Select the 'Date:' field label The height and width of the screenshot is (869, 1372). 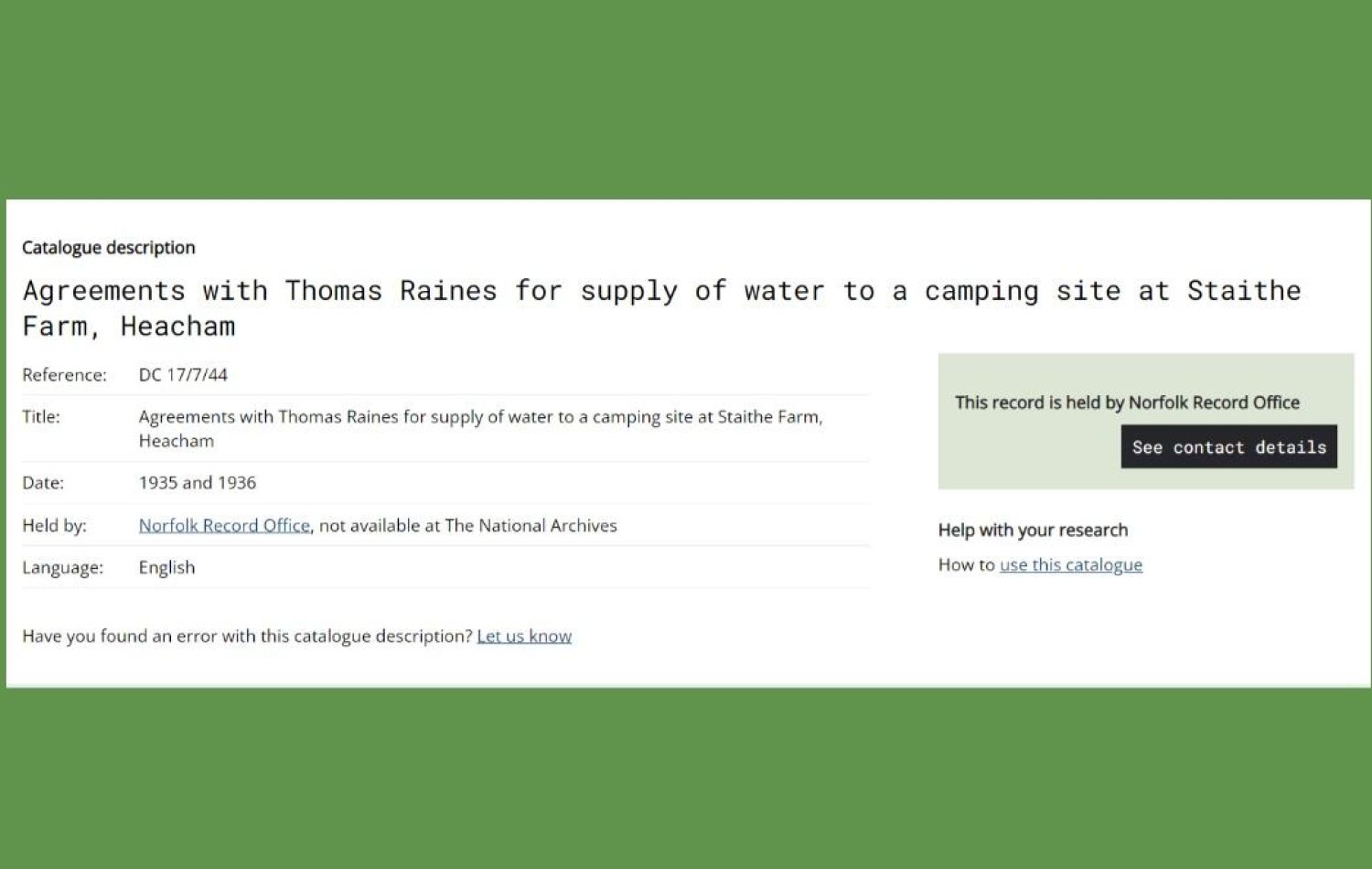[43, 482]
